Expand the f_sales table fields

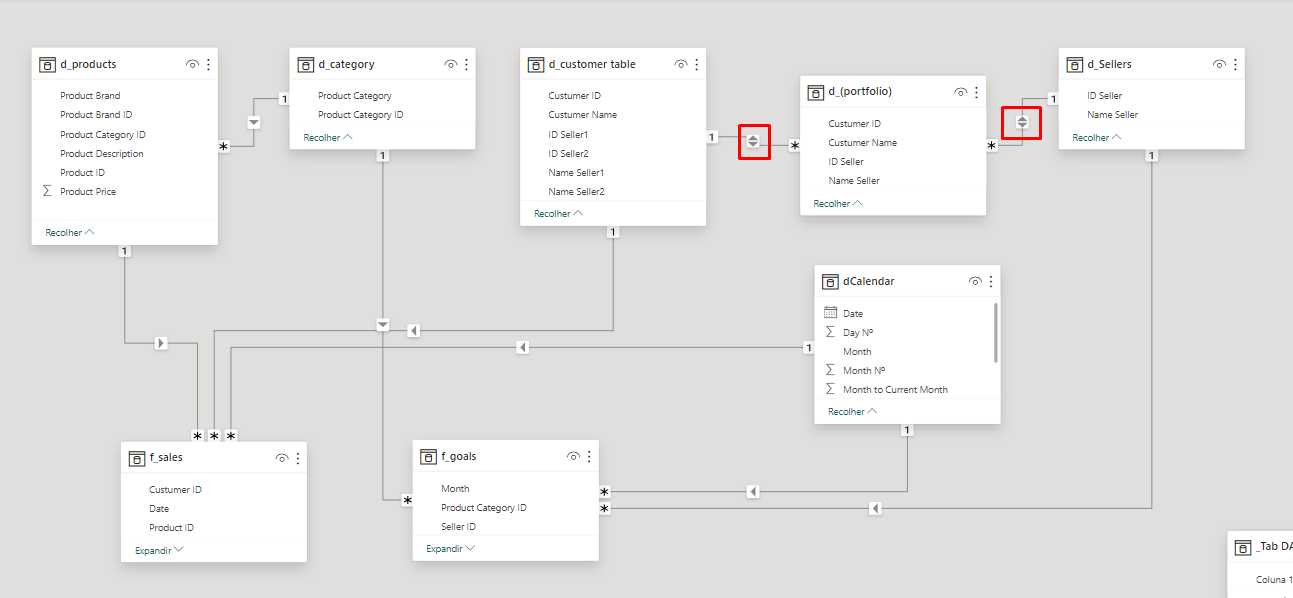click(160, 550)
